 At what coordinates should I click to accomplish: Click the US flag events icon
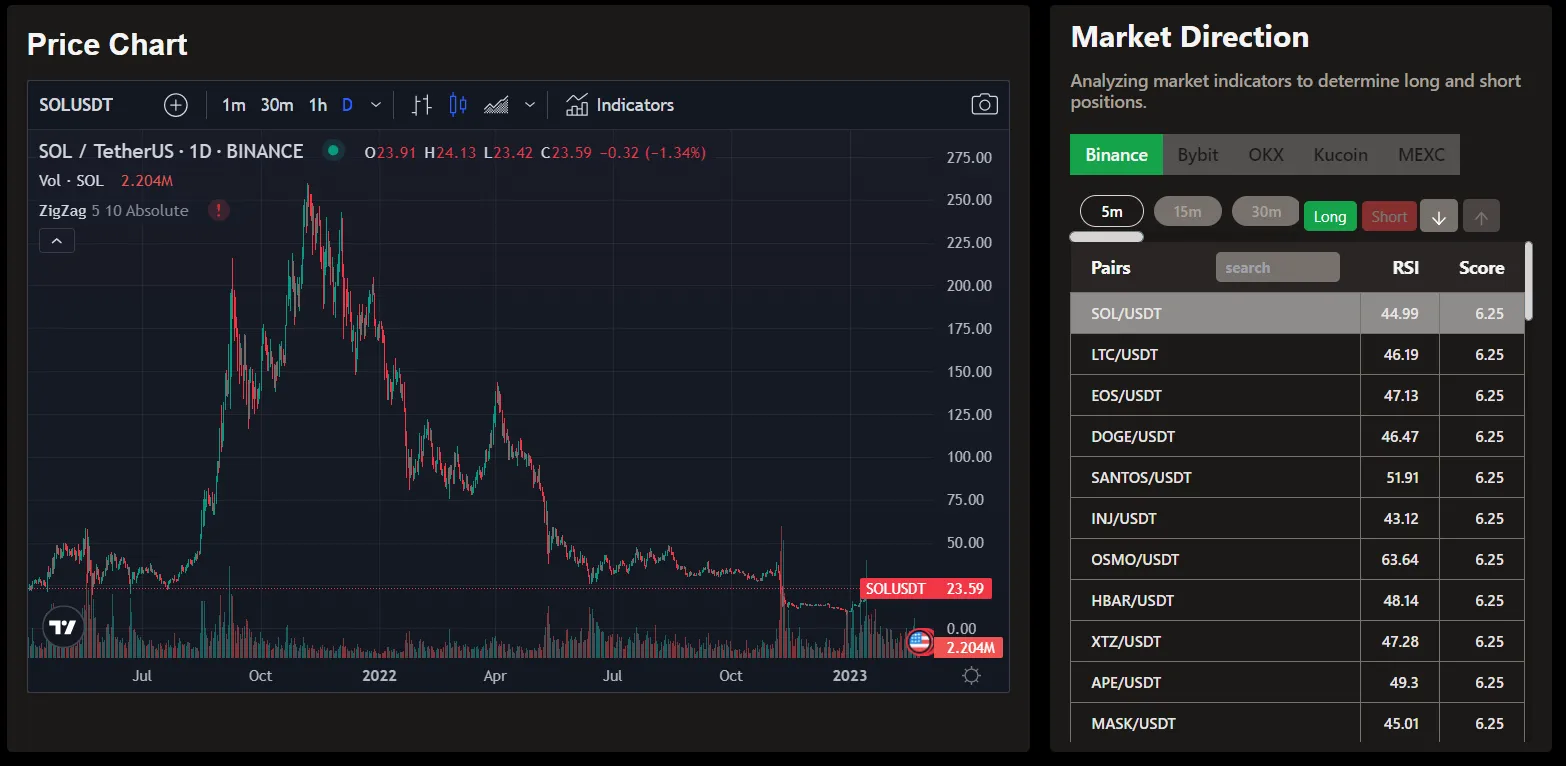920,641
